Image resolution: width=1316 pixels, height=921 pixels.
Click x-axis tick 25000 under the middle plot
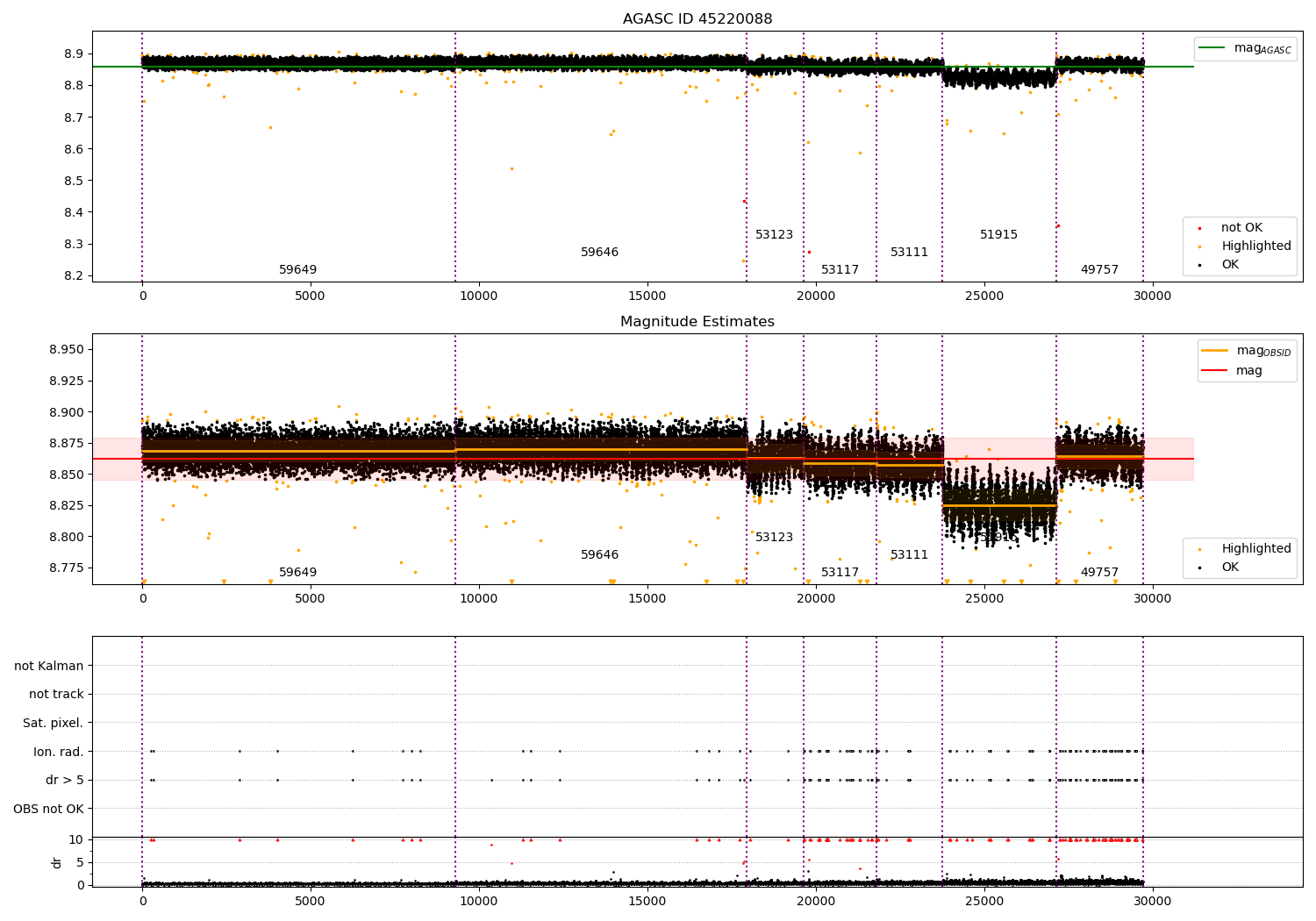pos(983,599)
